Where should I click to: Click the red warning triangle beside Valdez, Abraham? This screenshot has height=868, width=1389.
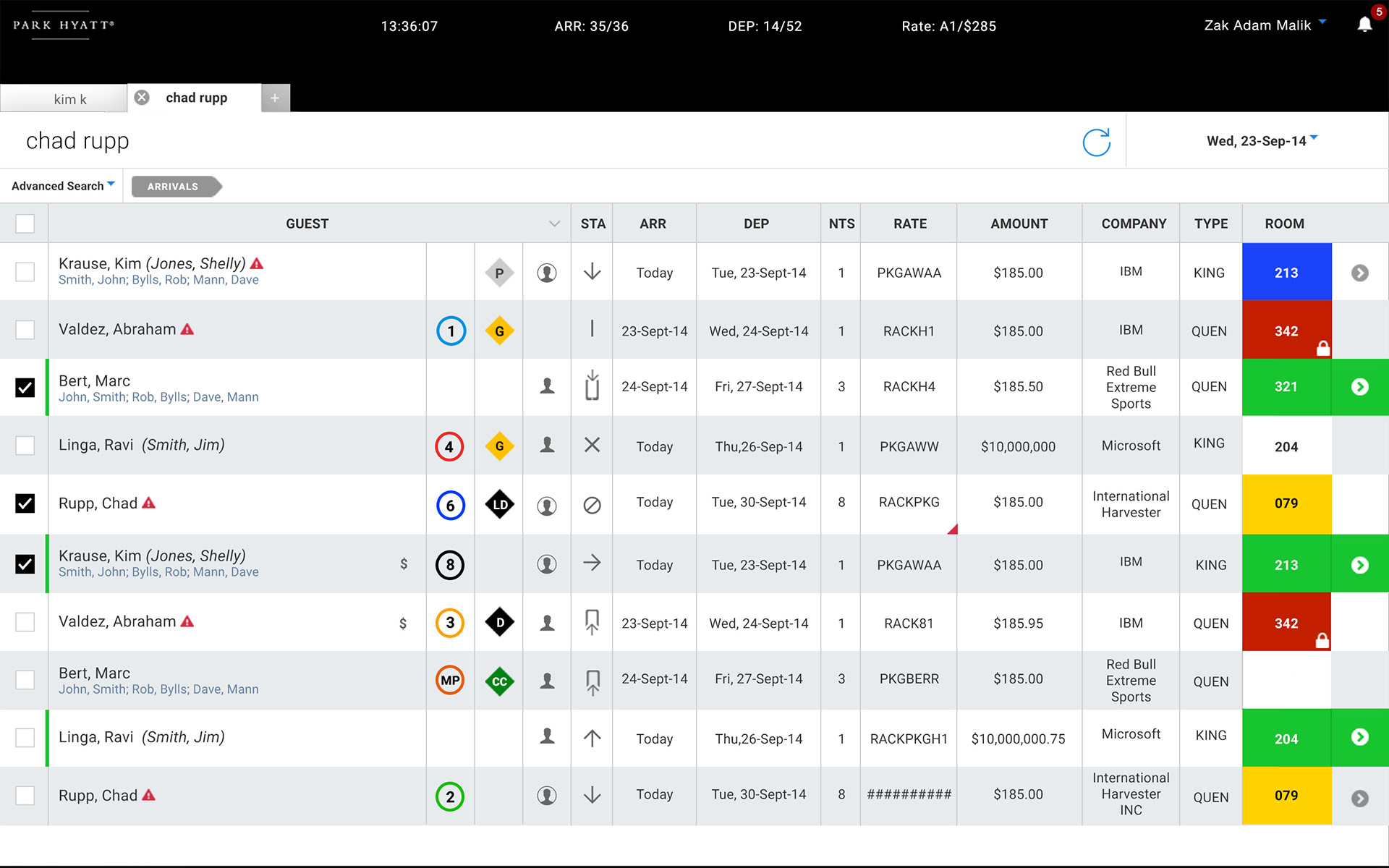[187, 329]
